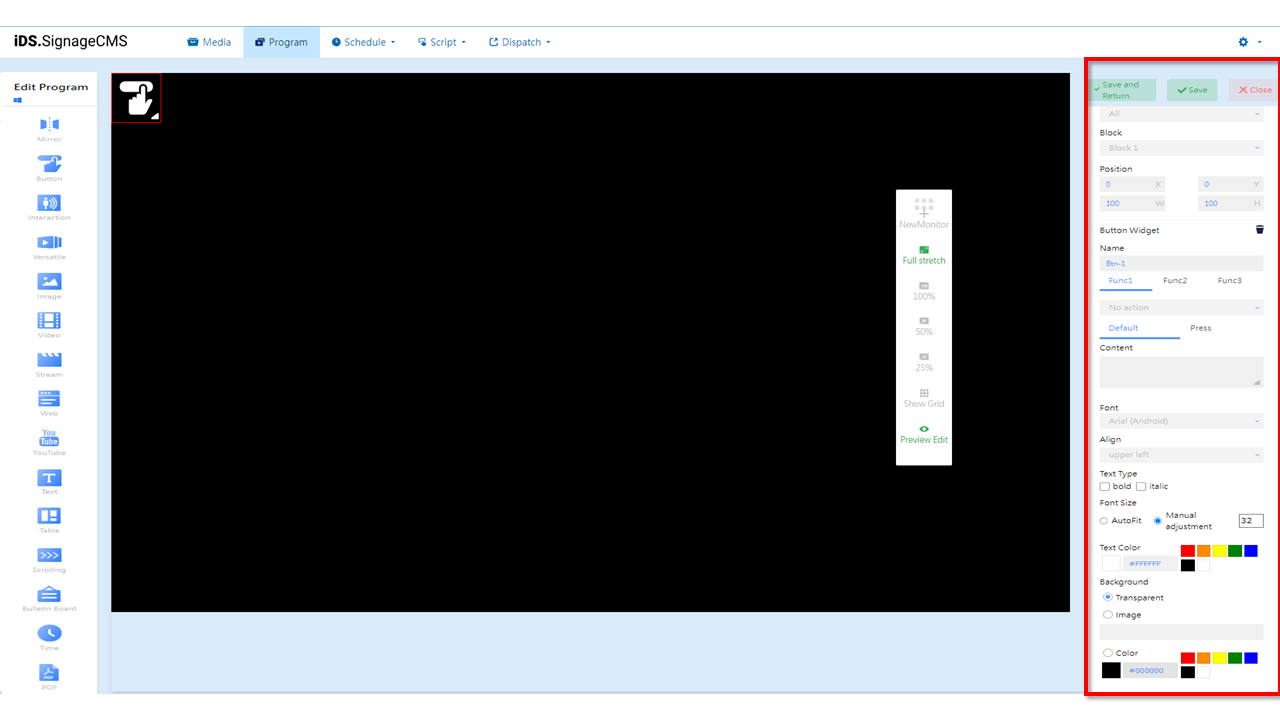Image resolution: width=1280 pixels, height=720 pixels.
Task: Click Save and Return
Action: (1121, 89)
